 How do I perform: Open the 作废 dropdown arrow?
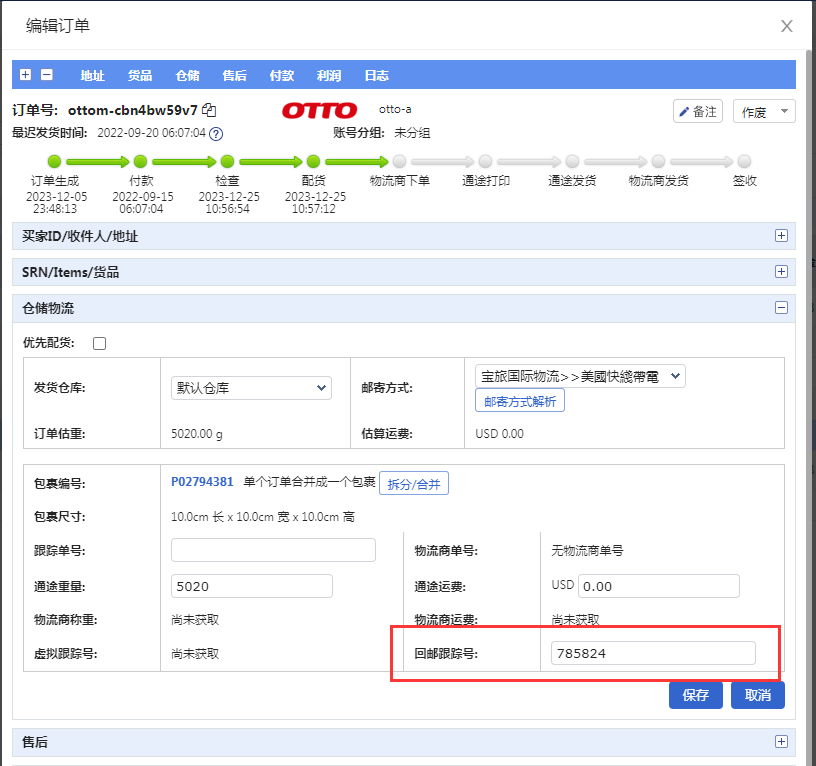[x=785, y=111]
